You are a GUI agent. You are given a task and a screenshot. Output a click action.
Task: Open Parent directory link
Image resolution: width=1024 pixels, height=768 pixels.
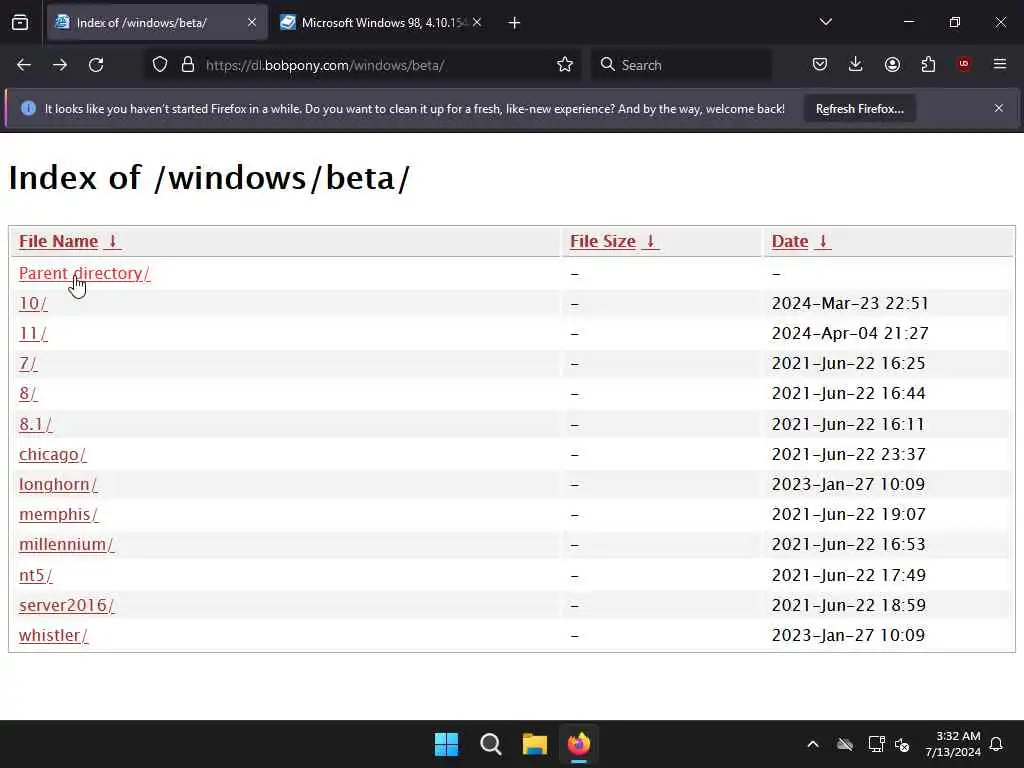(84, 273)
